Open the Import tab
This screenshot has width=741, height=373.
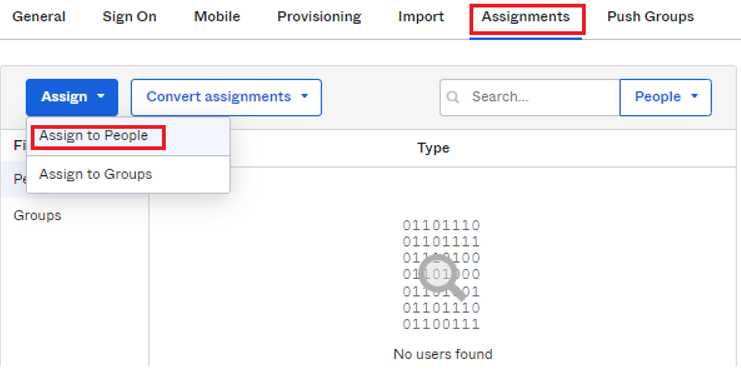(x=421, y=17)
